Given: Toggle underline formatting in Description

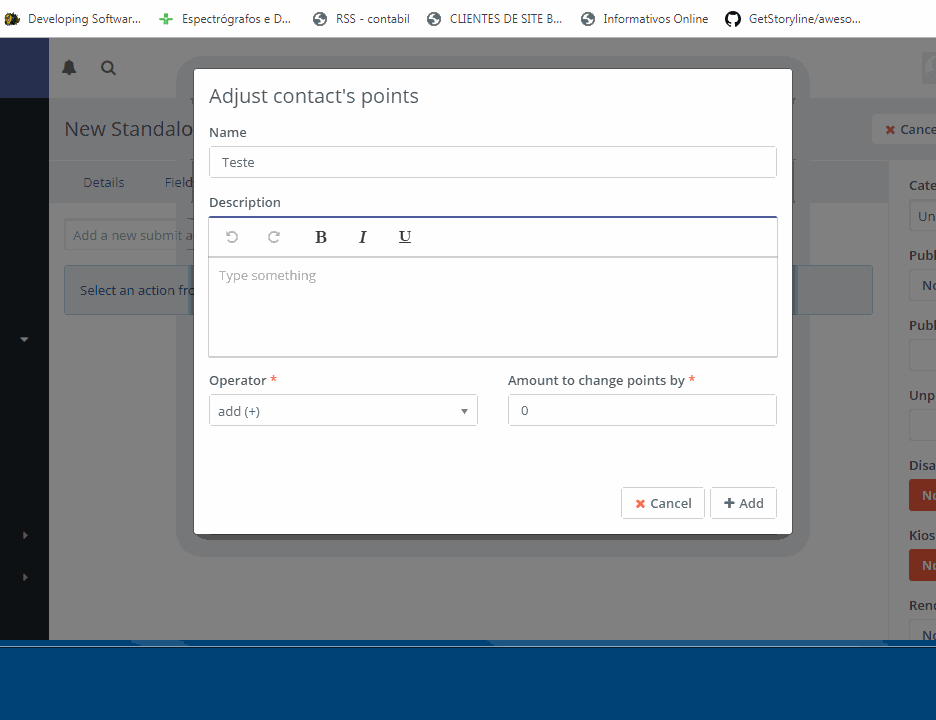Looking at the screenshot, I should click(405, 237).
